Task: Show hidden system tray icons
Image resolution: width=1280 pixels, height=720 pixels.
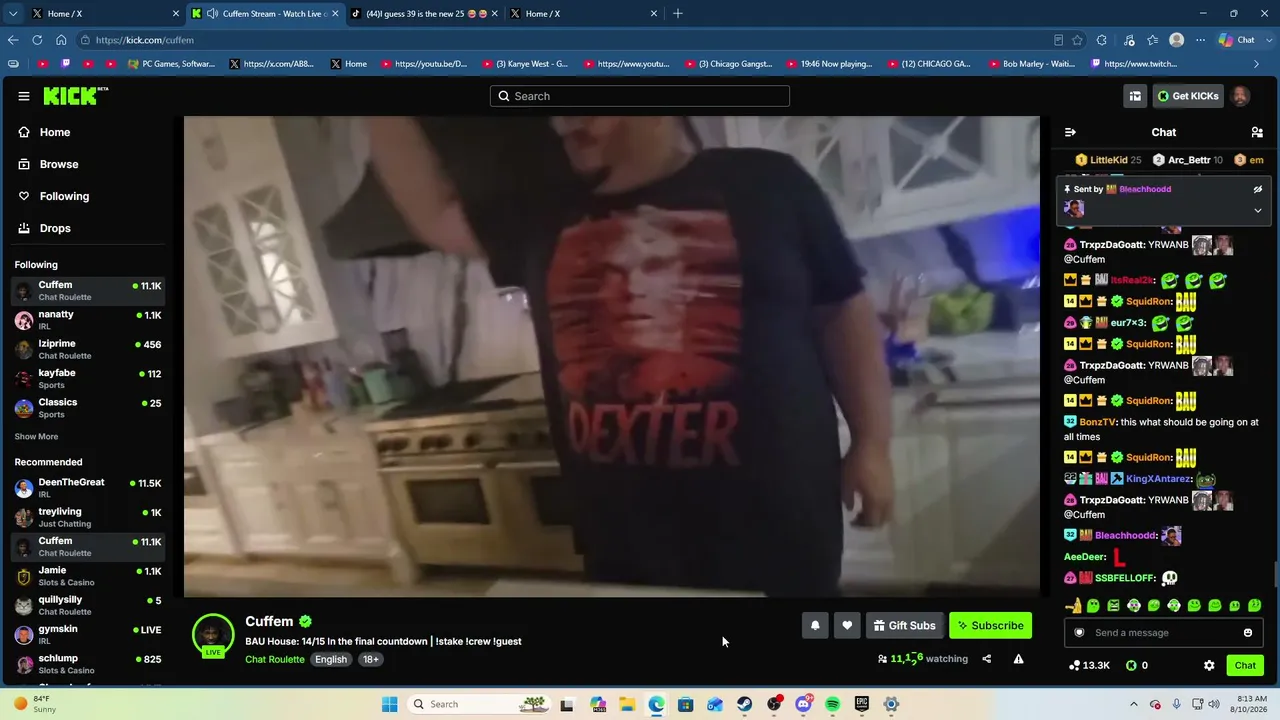Action: pos(1134,704)
